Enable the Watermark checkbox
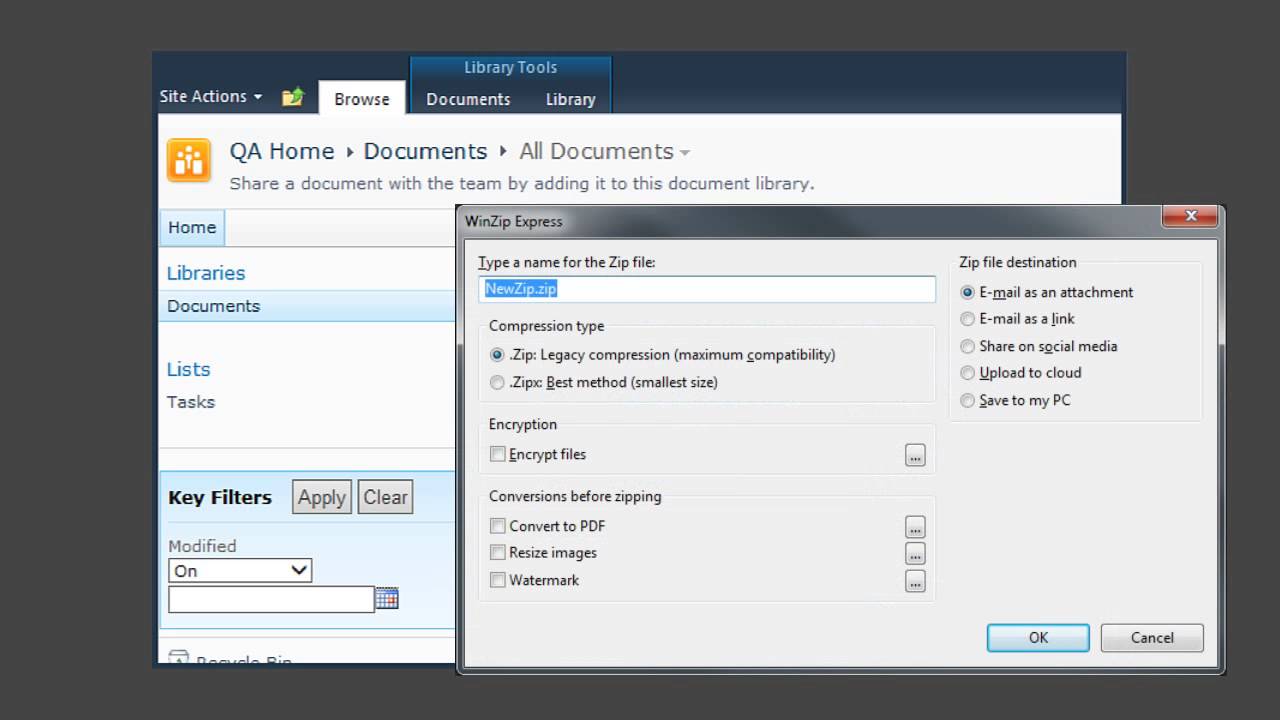The image size is (1280, 720). pos(498,580)
